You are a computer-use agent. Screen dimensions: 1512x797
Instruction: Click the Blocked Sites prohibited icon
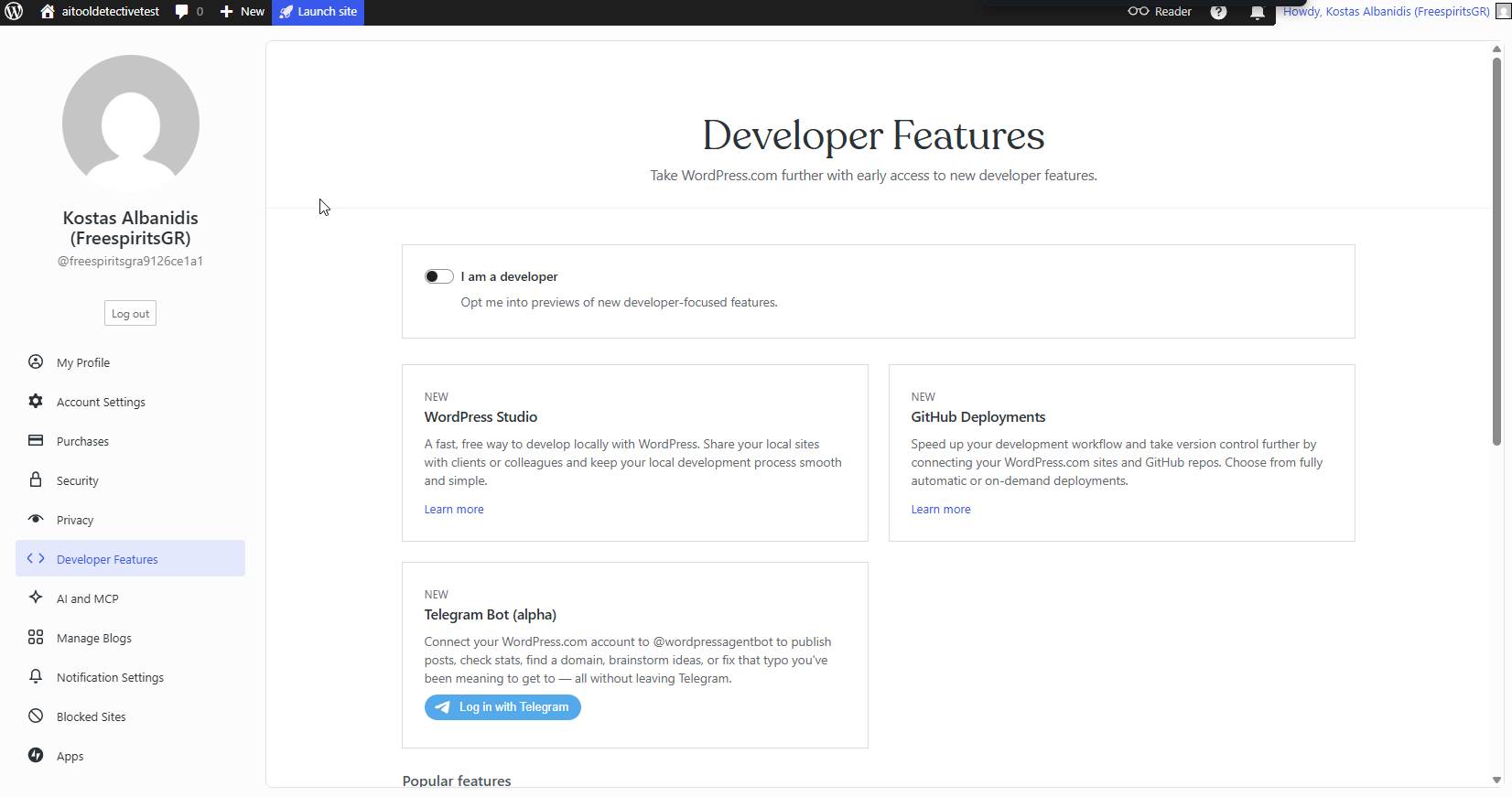pyautogui.click(x=36, y=716)
